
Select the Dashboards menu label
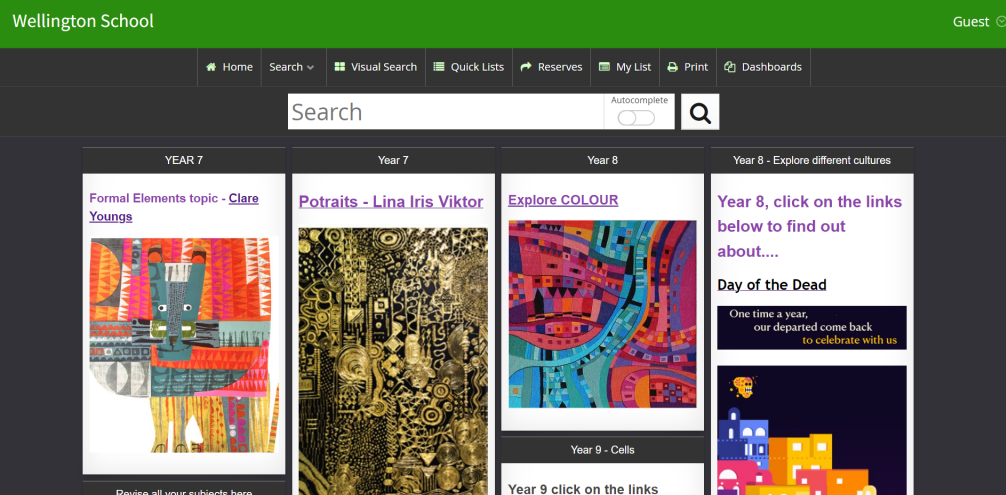771,67
